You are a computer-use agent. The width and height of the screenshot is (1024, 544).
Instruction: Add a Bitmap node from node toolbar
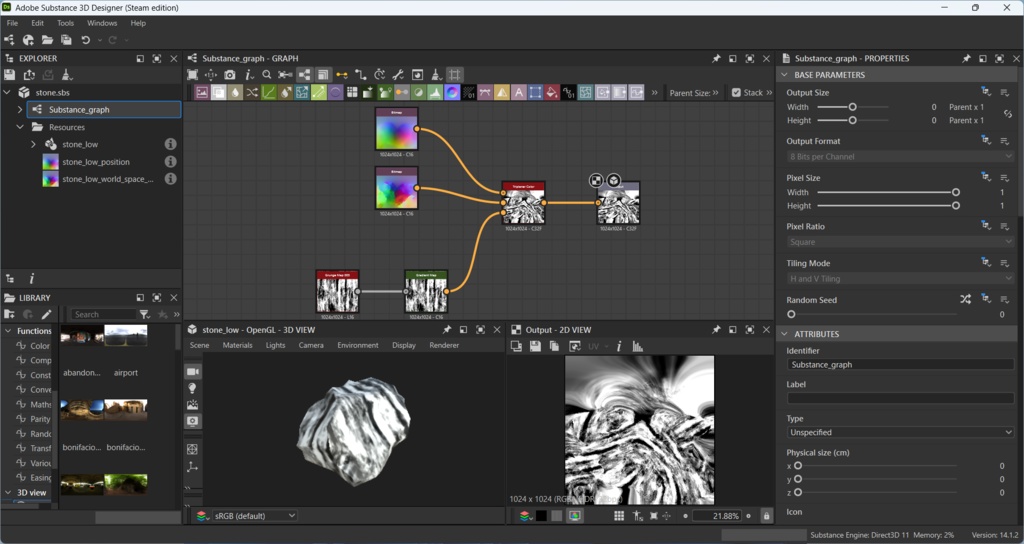point(202,93)
